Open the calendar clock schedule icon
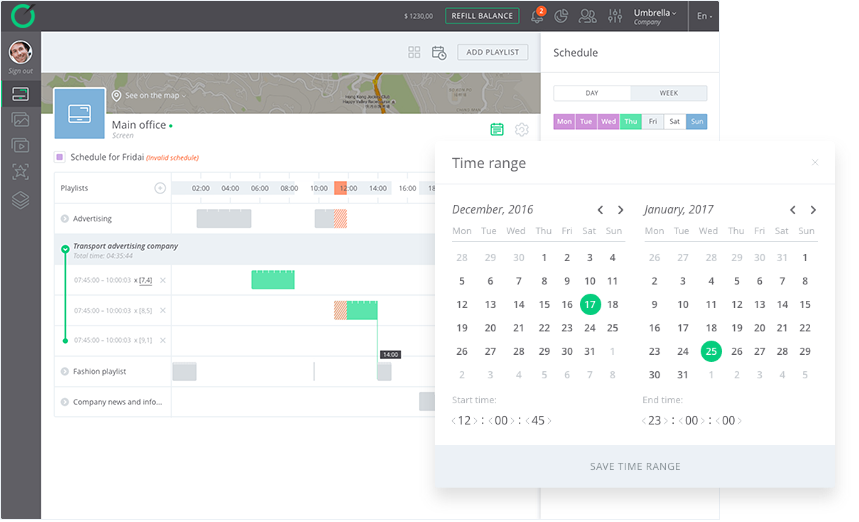The height and width of the screenshot is (522, 859). (x=439, y=53)
